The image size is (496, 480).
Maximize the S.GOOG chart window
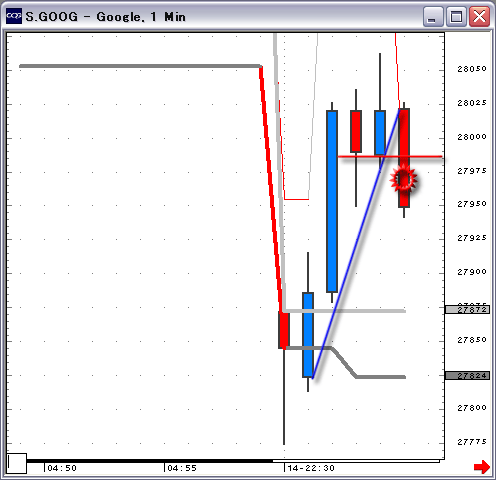[x=456, y=16]
